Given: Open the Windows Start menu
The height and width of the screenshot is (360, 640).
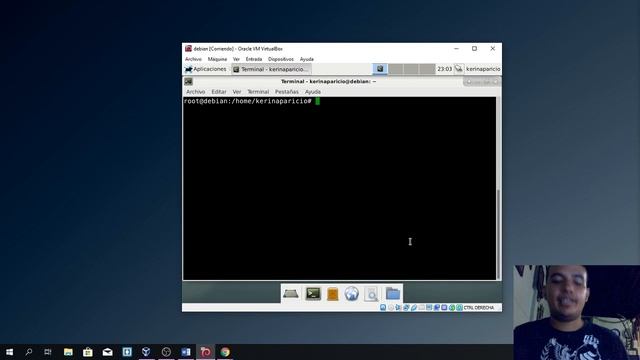Looking at the screenshot, I should (x=9, y=352).
